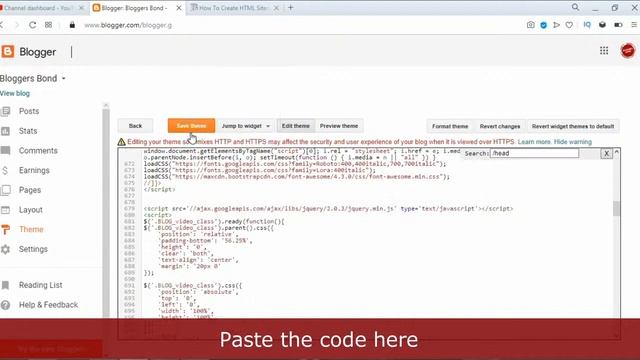640x360 pixels.
Task: Select the Edit theme button
Action: pyautogui.click(x=296, y=126)
